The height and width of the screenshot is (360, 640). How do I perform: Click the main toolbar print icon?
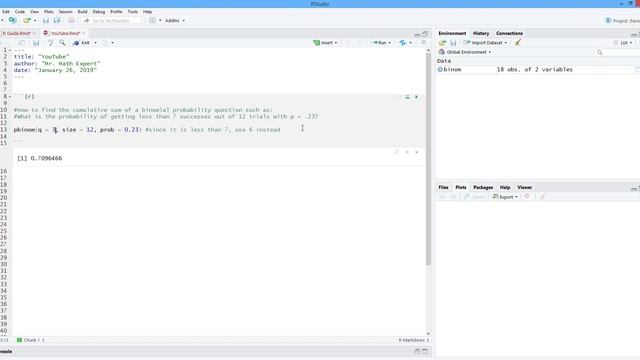[71, 20]
